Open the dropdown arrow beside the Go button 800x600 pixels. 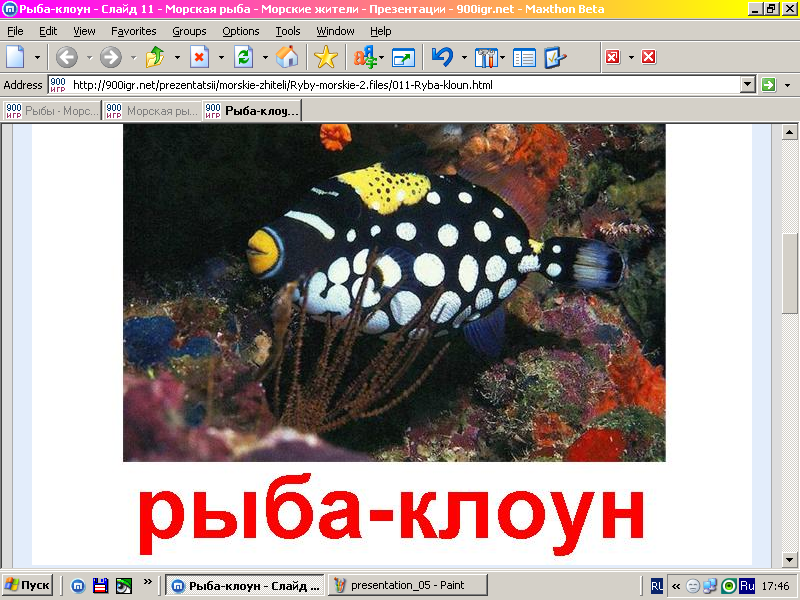click(x=787, y=85)
